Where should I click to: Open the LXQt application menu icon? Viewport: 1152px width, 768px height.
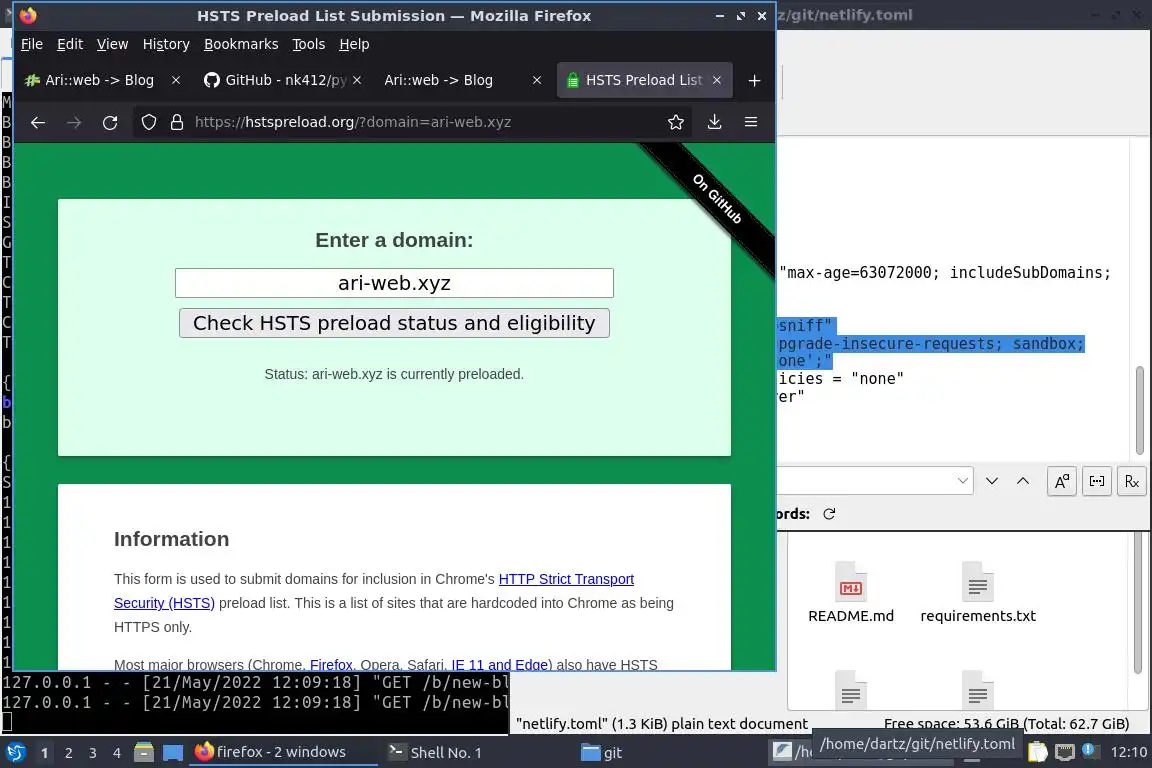(15, 753)
